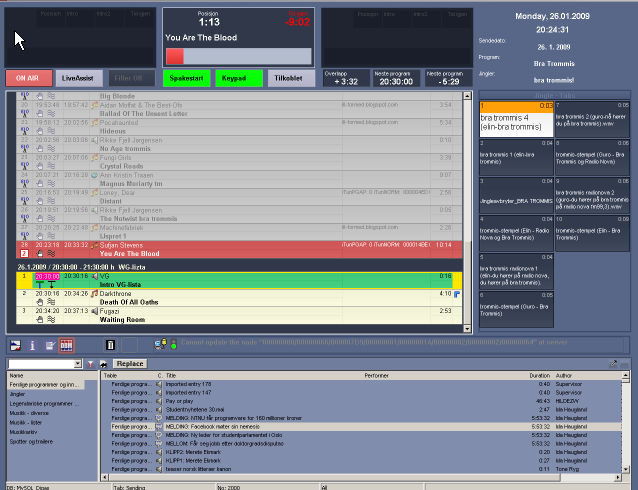The width and height of the screenshot is (638, 490).
Task: Click the speaker icon of the Fugazi row
Action: [x=94, y=311]
